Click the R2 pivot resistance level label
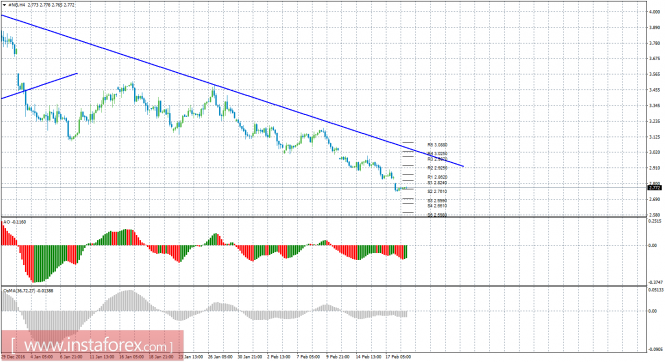Screen dimensions: 665x362 tap(437, 168)
